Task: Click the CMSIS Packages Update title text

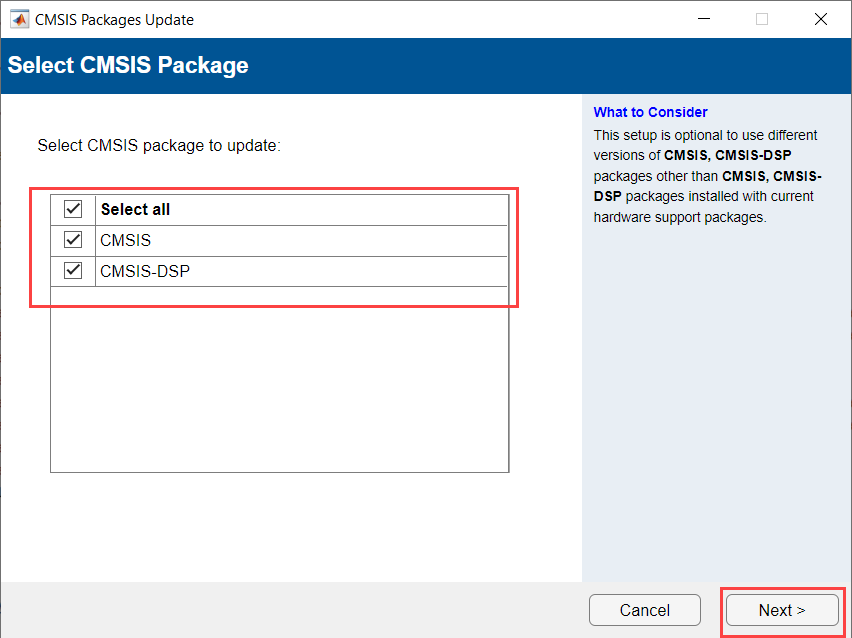Action: coord(114,20)
